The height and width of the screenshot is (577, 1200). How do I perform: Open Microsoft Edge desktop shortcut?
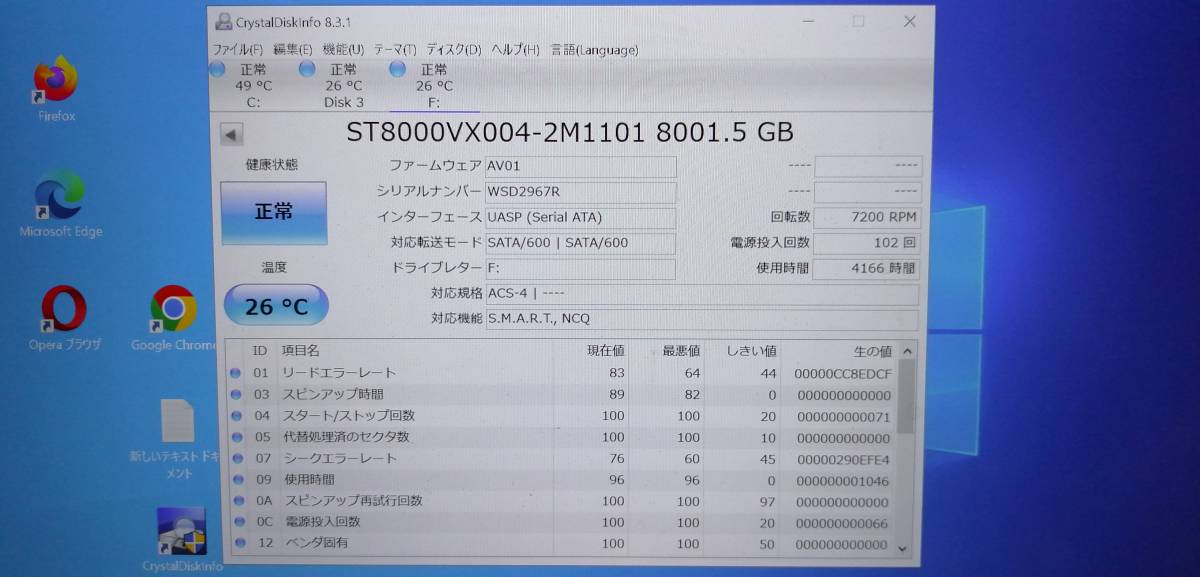(x=60, y=204)
